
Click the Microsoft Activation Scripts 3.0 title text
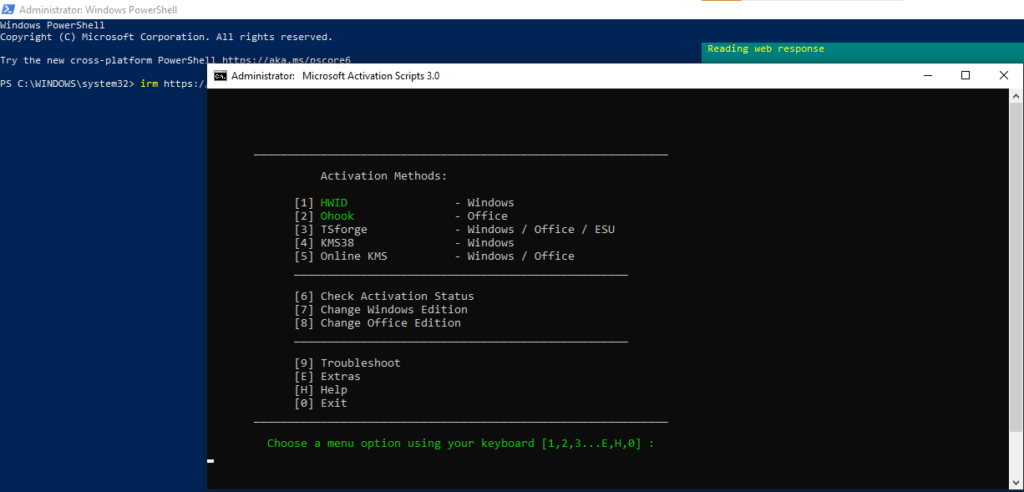(371, 76)
